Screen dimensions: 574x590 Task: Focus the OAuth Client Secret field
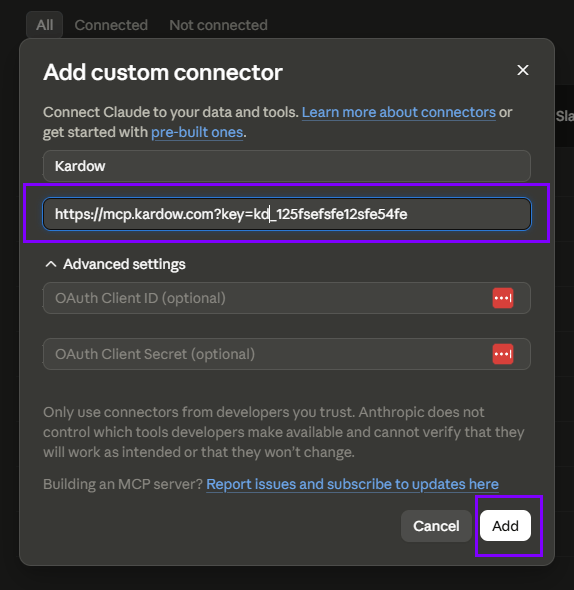pyautogui.click(x=287, y=354)
